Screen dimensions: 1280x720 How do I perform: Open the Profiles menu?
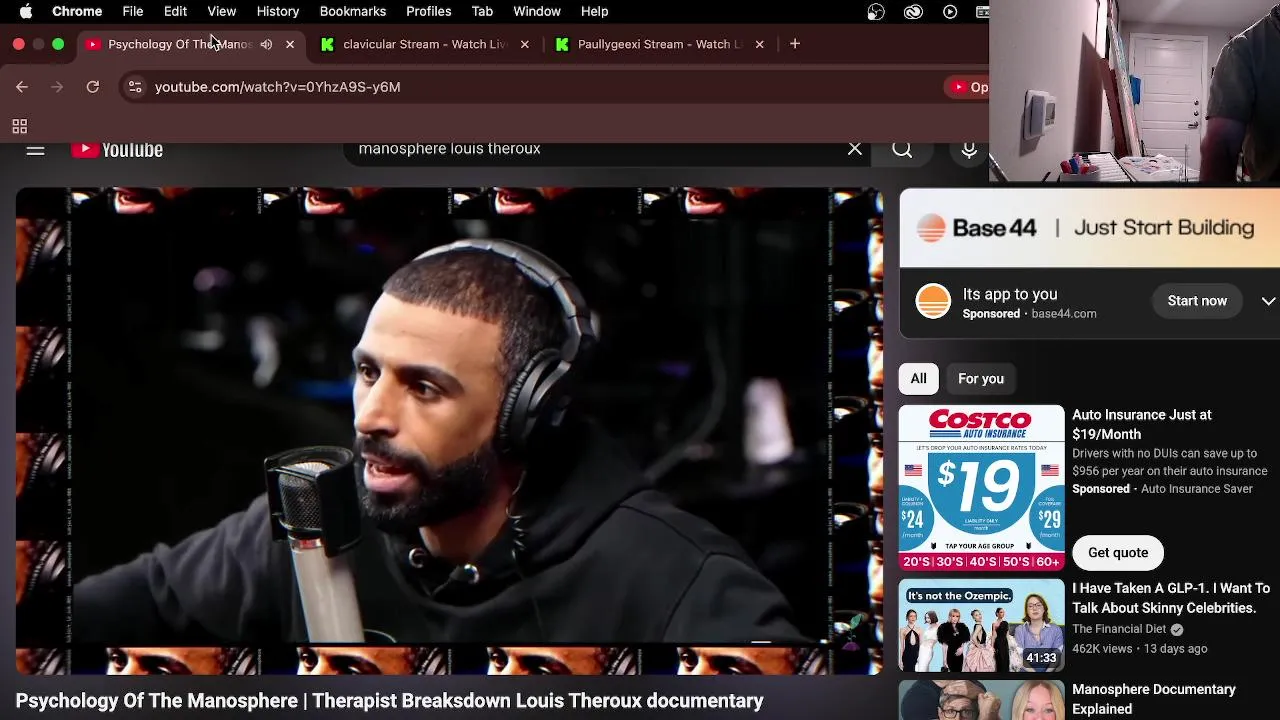coord(429,11)
